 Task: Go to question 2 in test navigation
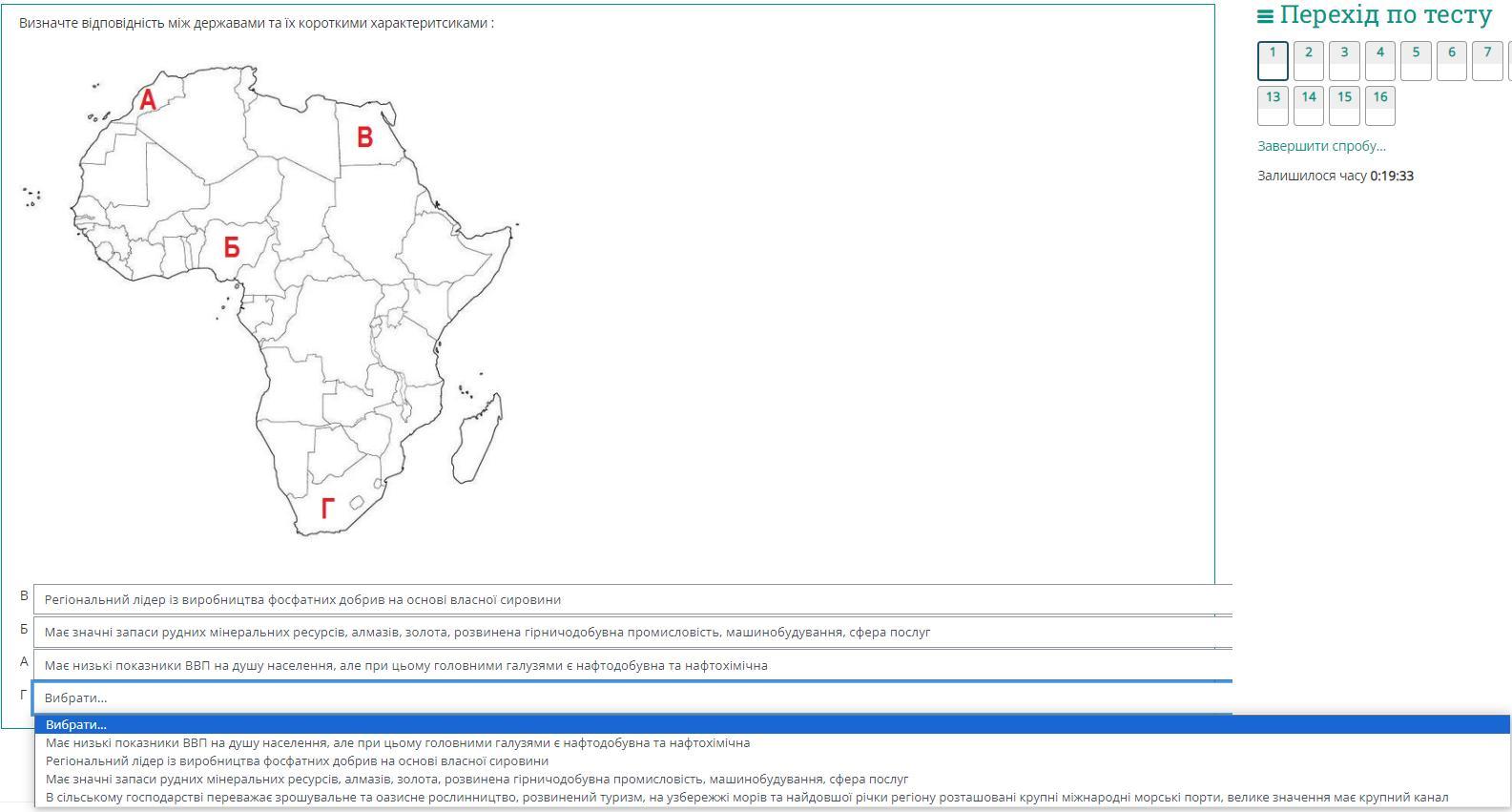click(x=1309, y=61)
